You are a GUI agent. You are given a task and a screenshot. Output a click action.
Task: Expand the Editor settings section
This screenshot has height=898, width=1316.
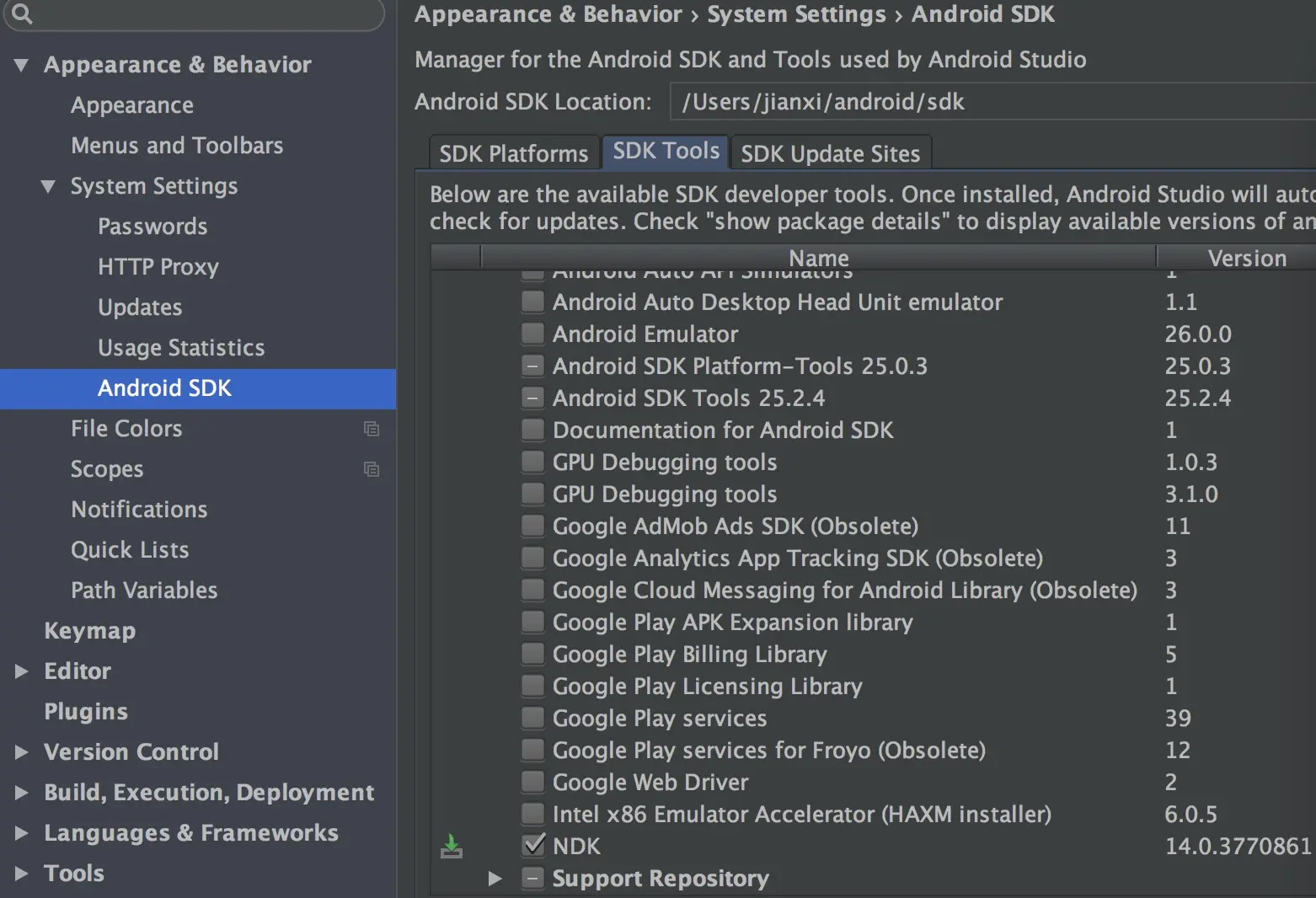point(22,671)
